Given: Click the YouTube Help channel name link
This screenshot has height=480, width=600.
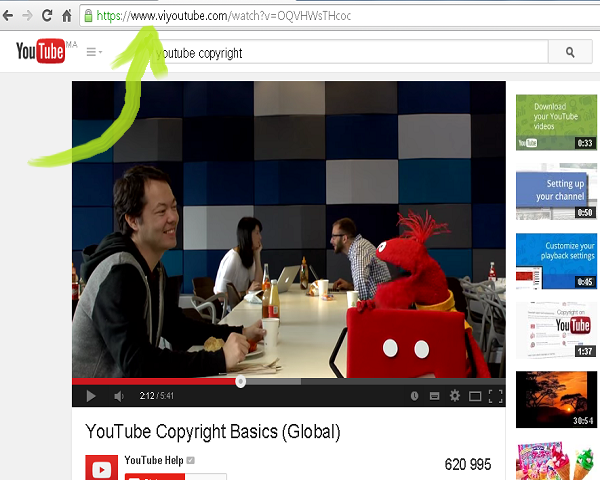Looking at the screenshot, I should tap(154, 460).
